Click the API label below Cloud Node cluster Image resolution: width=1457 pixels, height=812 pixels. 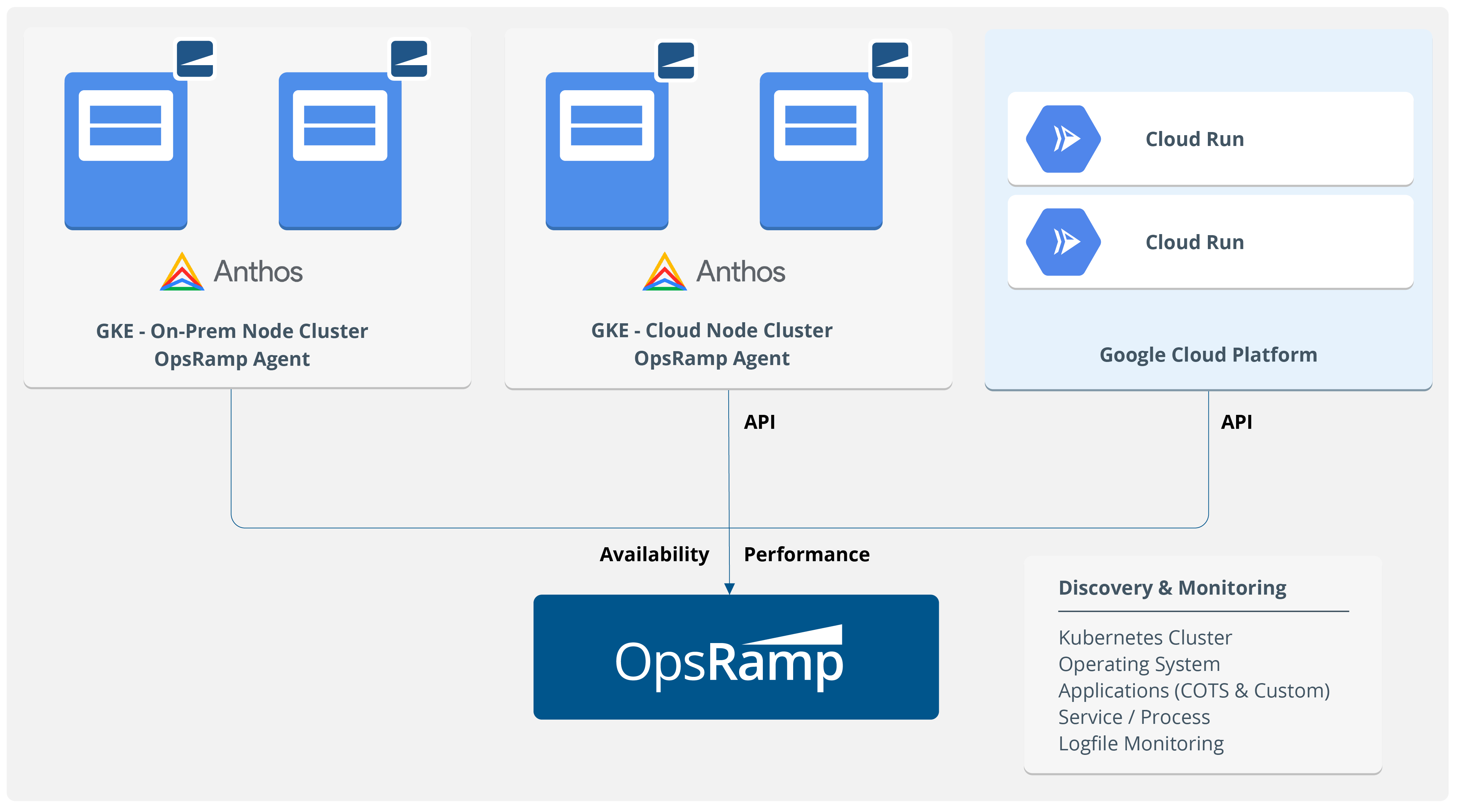759,422
